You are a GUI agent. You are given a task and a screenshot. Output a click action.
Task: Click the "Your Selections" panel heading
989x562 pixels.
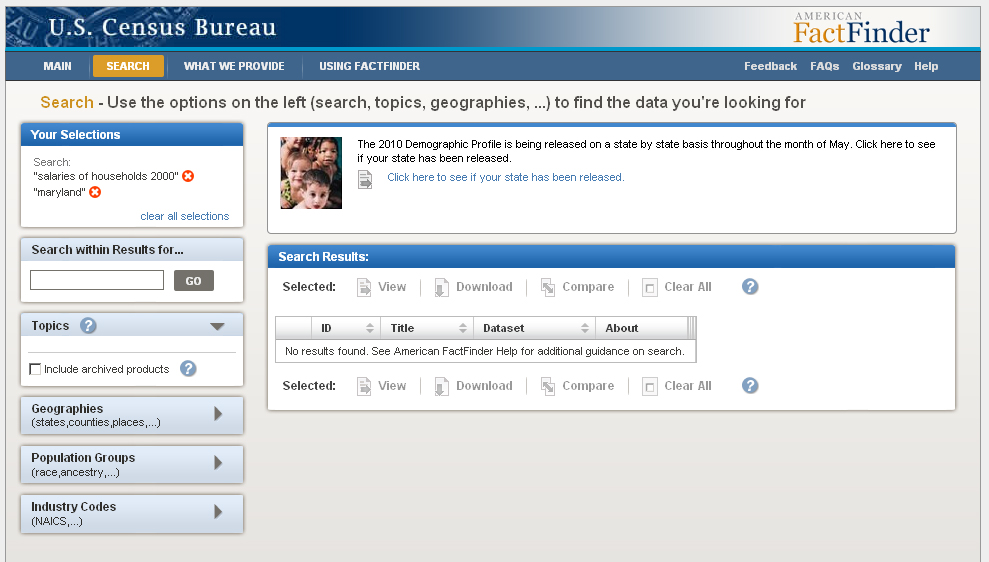[x=75, y=134]
